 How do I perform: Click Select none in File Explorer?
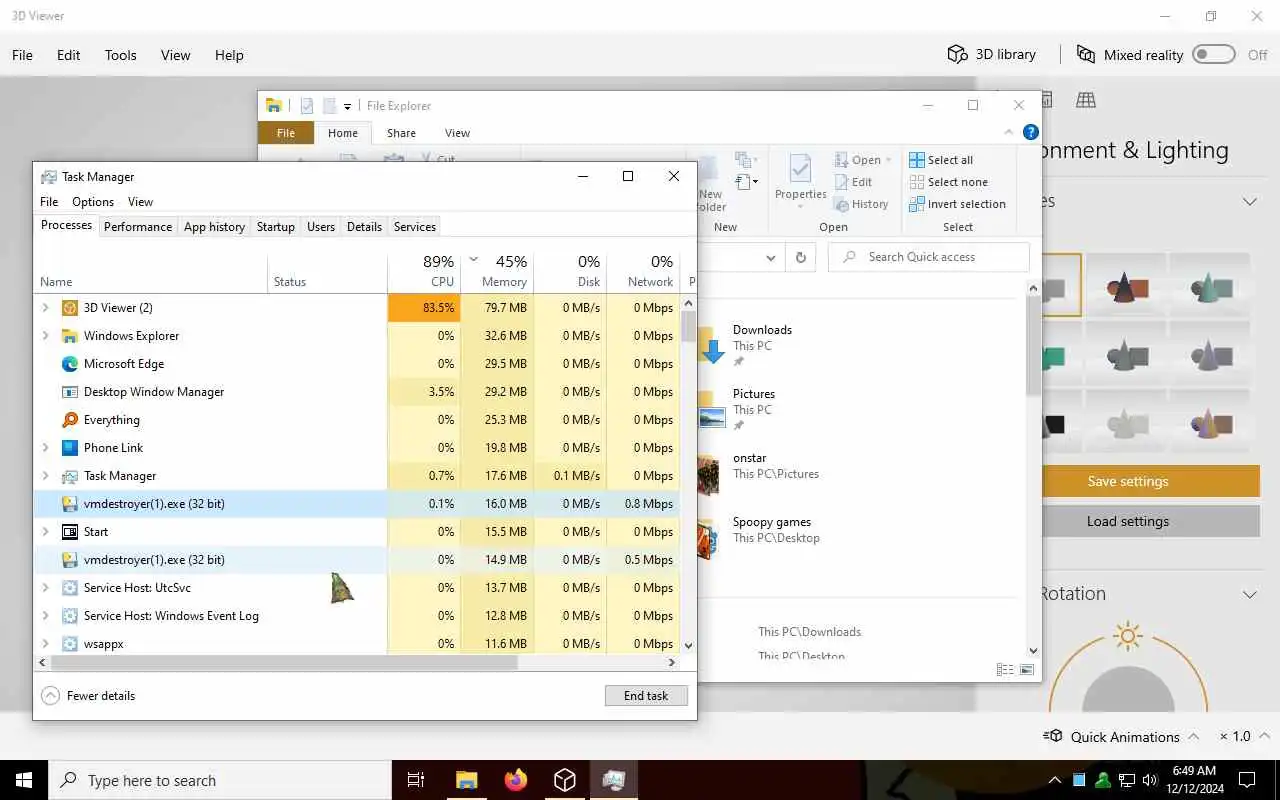(948, 182)
